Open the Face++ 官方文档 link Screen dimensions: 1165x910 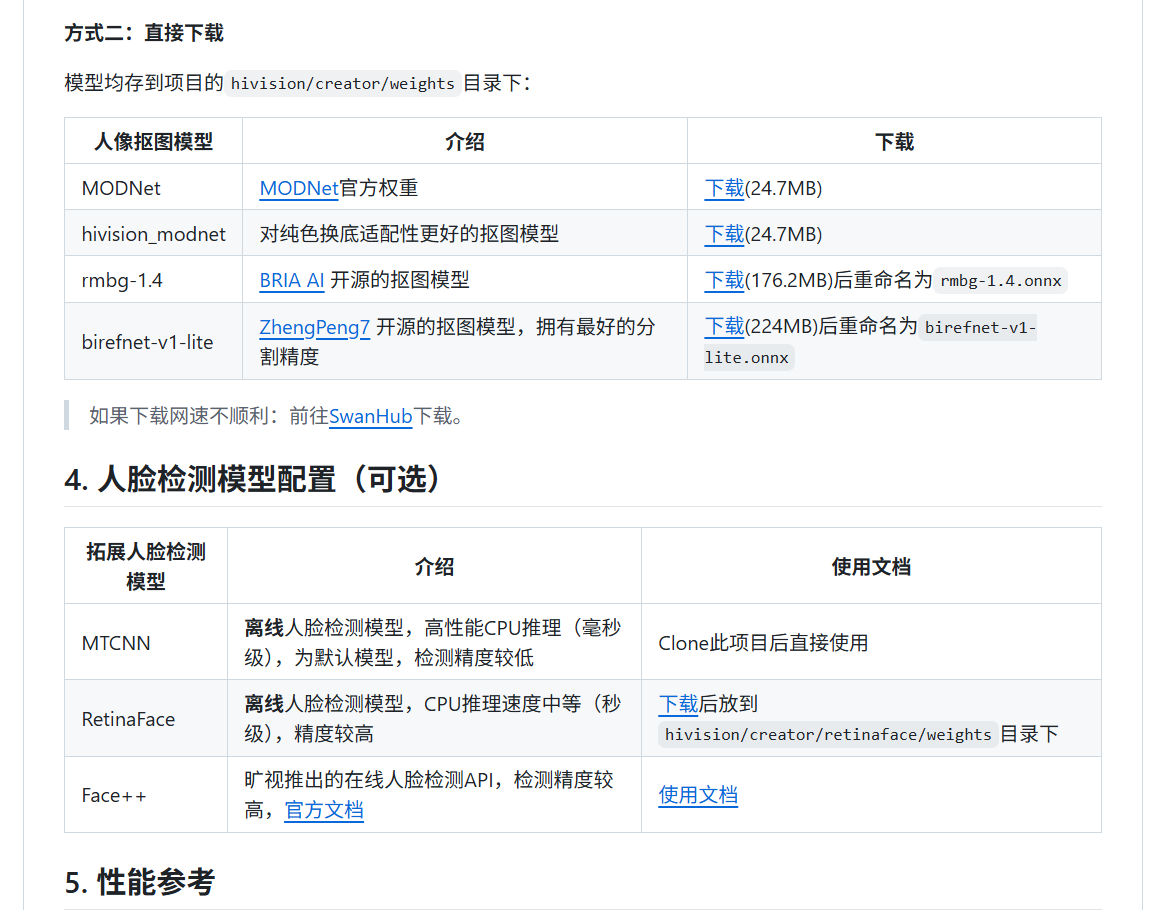(x=324, y=810)
